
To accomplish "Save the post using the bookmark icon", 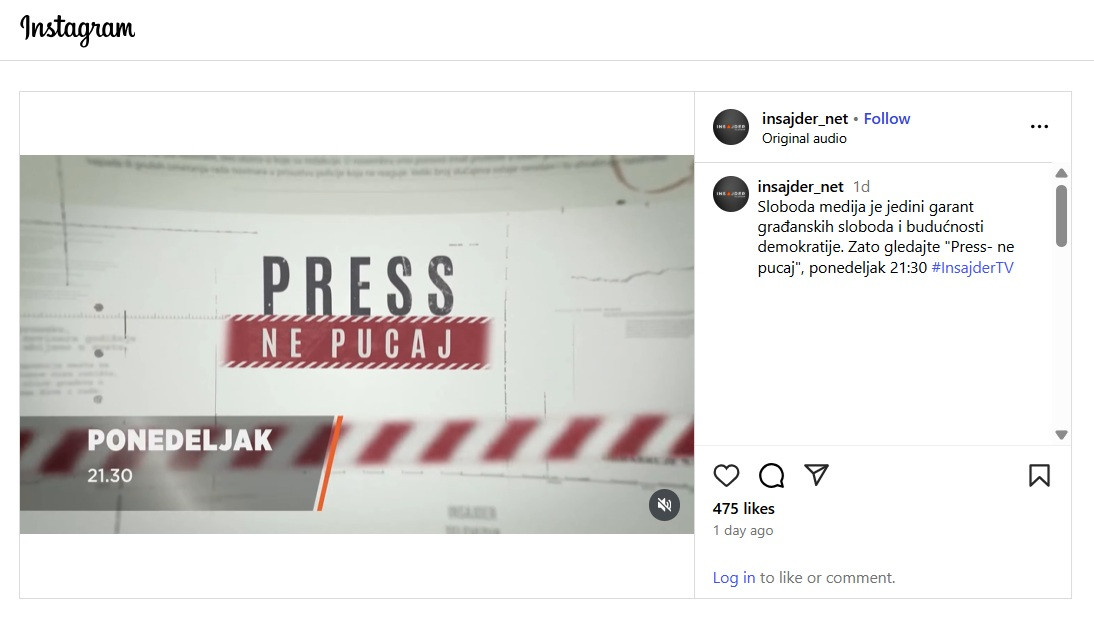I will 1039,476.
